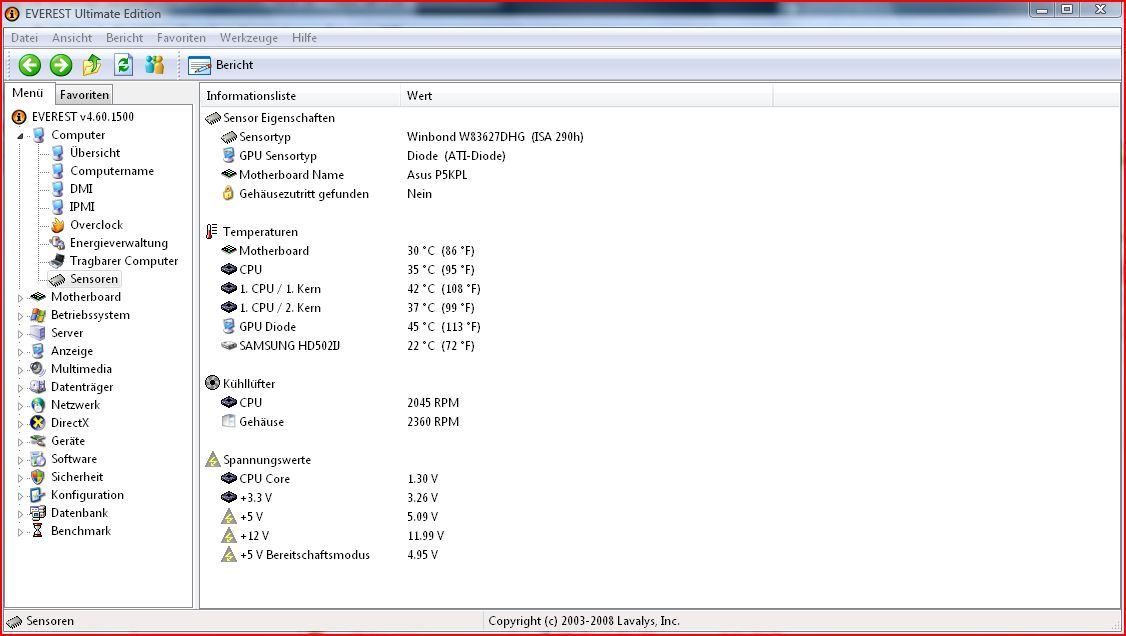Expand the Betriebssystem tree node
This screenshot has width=1126, height=636.
(20, 315)
